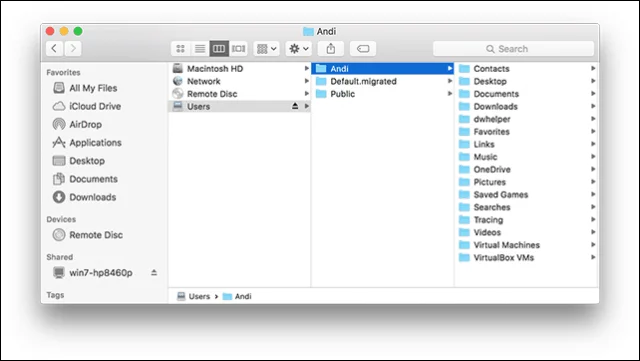Viewport: 640px width, 361px height.
Task: Open the Links folder
Action: click(x=527, y=144)
